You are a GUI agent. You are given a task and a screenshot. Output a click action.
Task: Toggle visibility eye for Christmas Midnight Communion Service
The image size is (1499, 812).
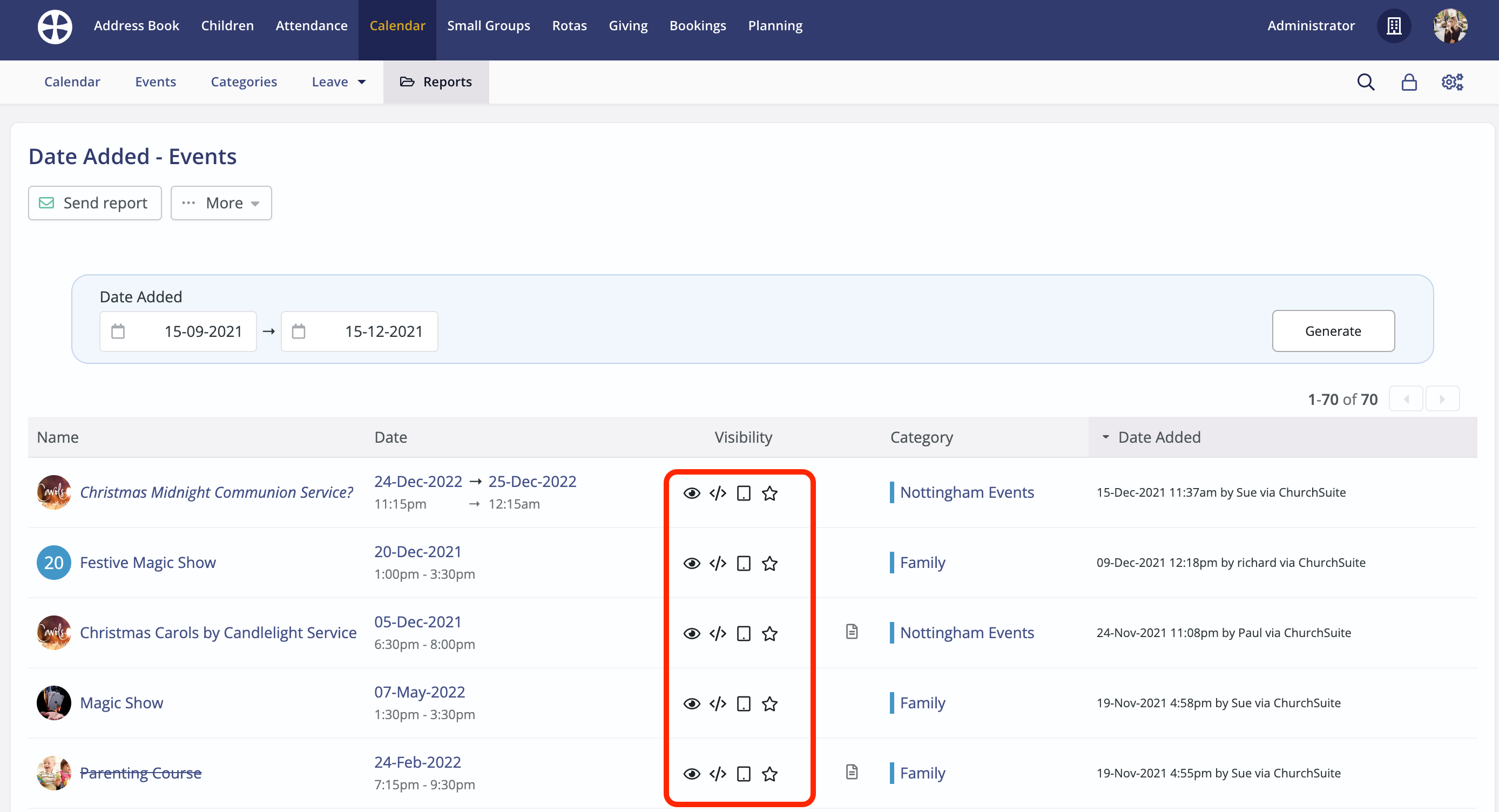pos(692,493)
